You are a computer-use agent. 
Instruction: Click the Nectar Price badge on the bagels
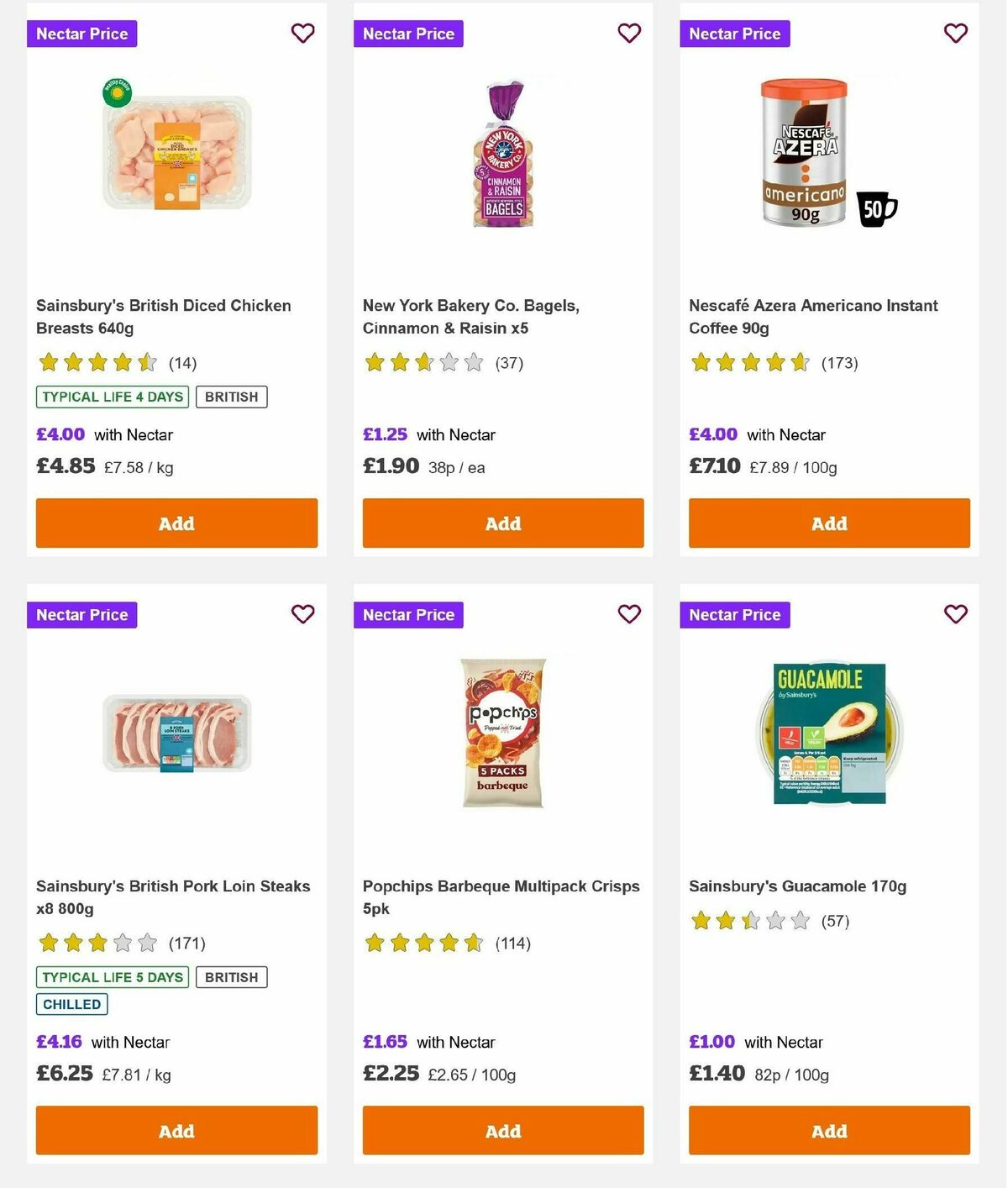[408, 34]
